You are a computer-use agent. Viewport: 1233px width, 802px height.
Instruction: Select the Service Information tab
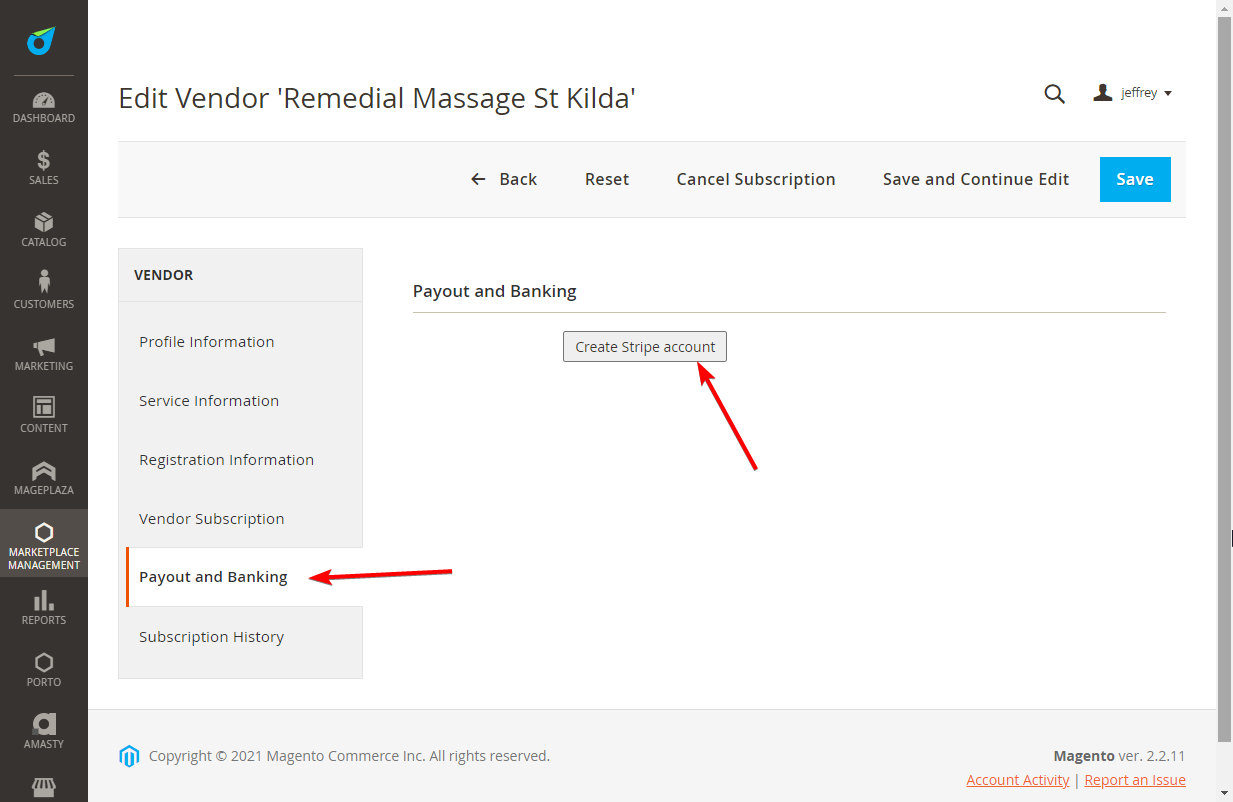click(240, 401)
